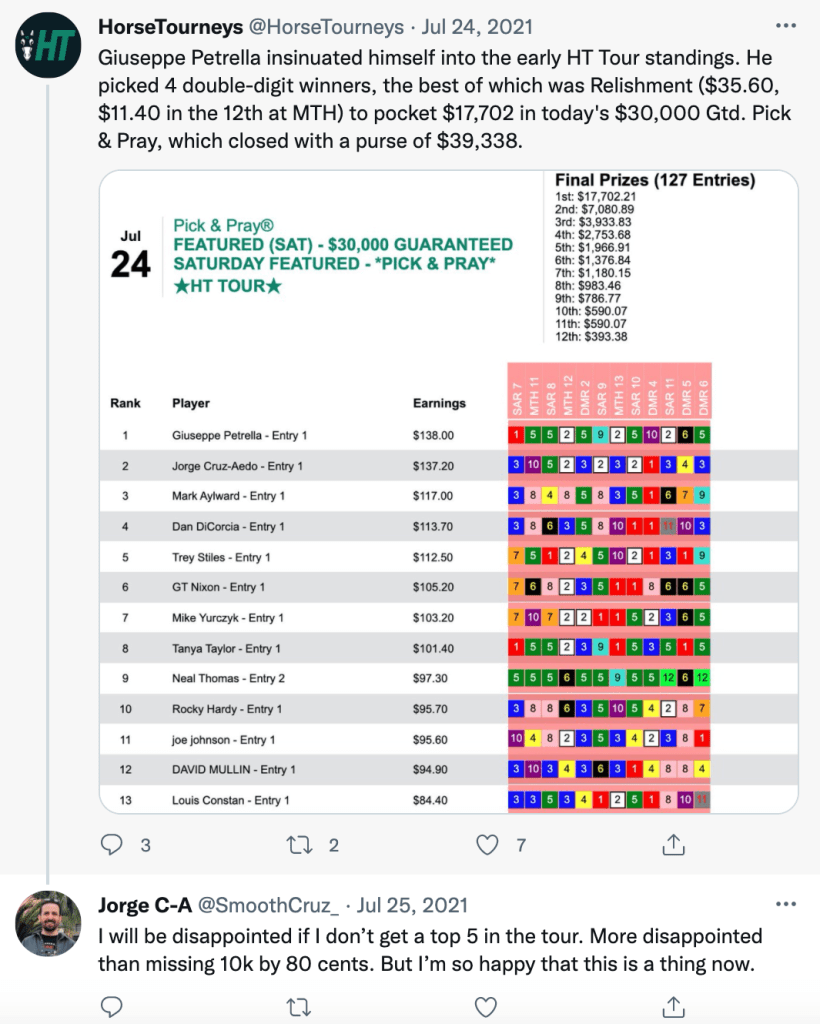This screenshot has height=1024, width=820.
Task: Reply to the HorseTourneys tweet
Action: (113, 845)
